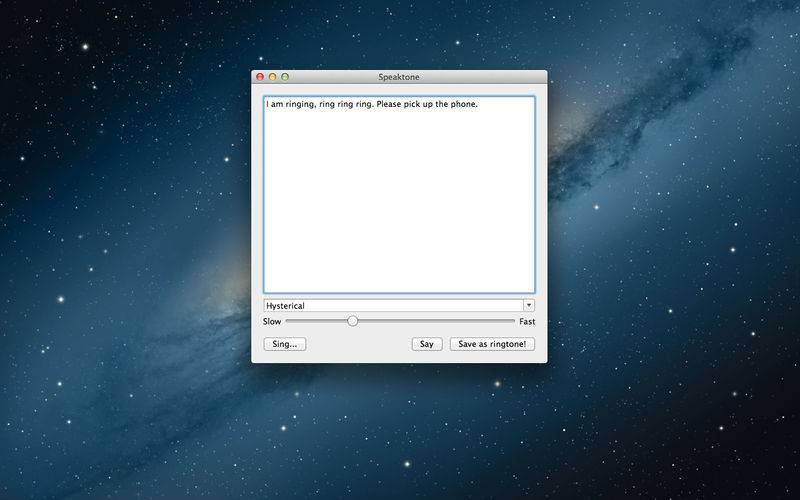Click the Fast label
Screen dimensions: 800x500
(x=527, y=322)
